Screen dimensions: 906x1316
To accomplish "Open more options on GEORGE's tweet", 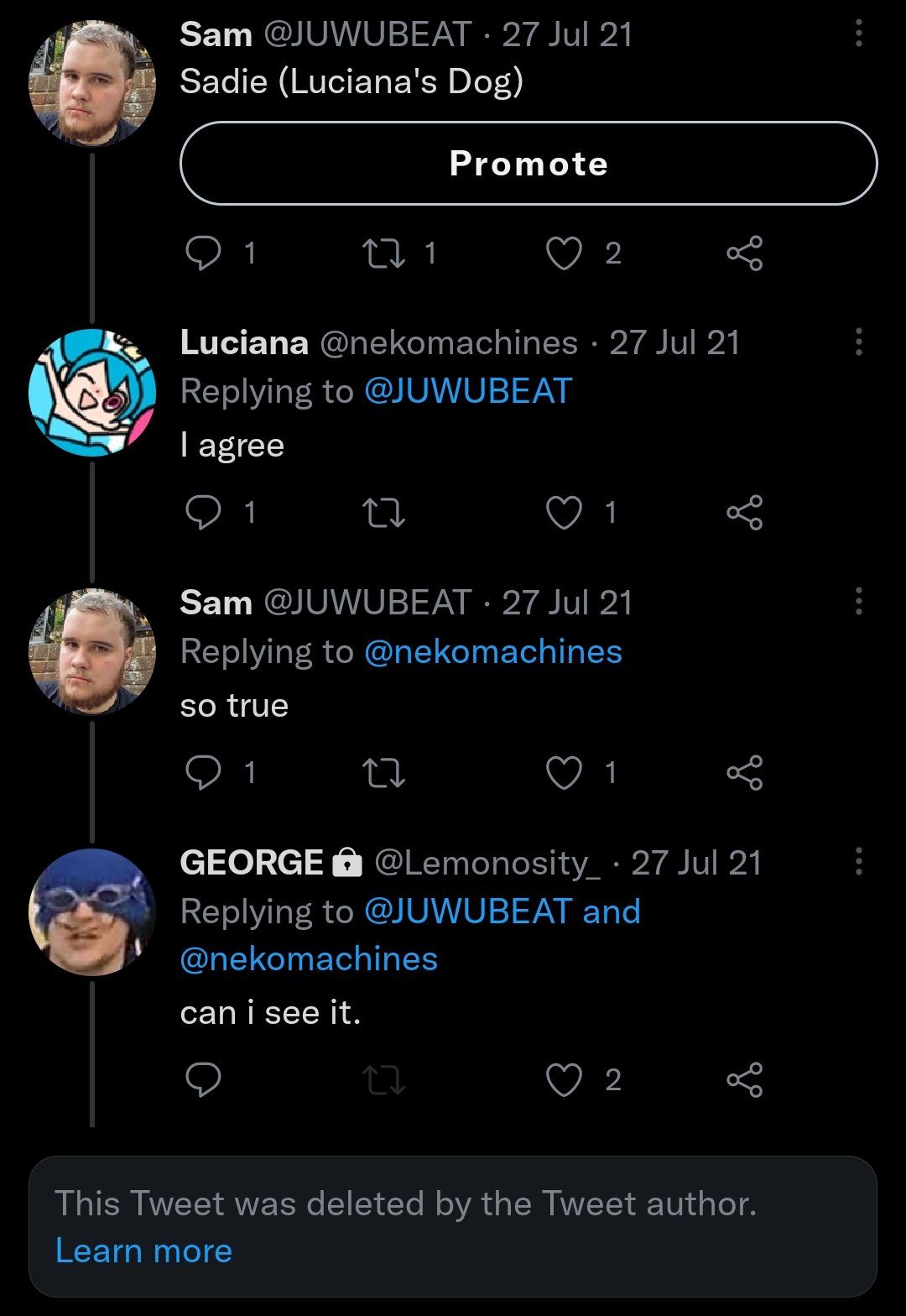I will 858,862.
